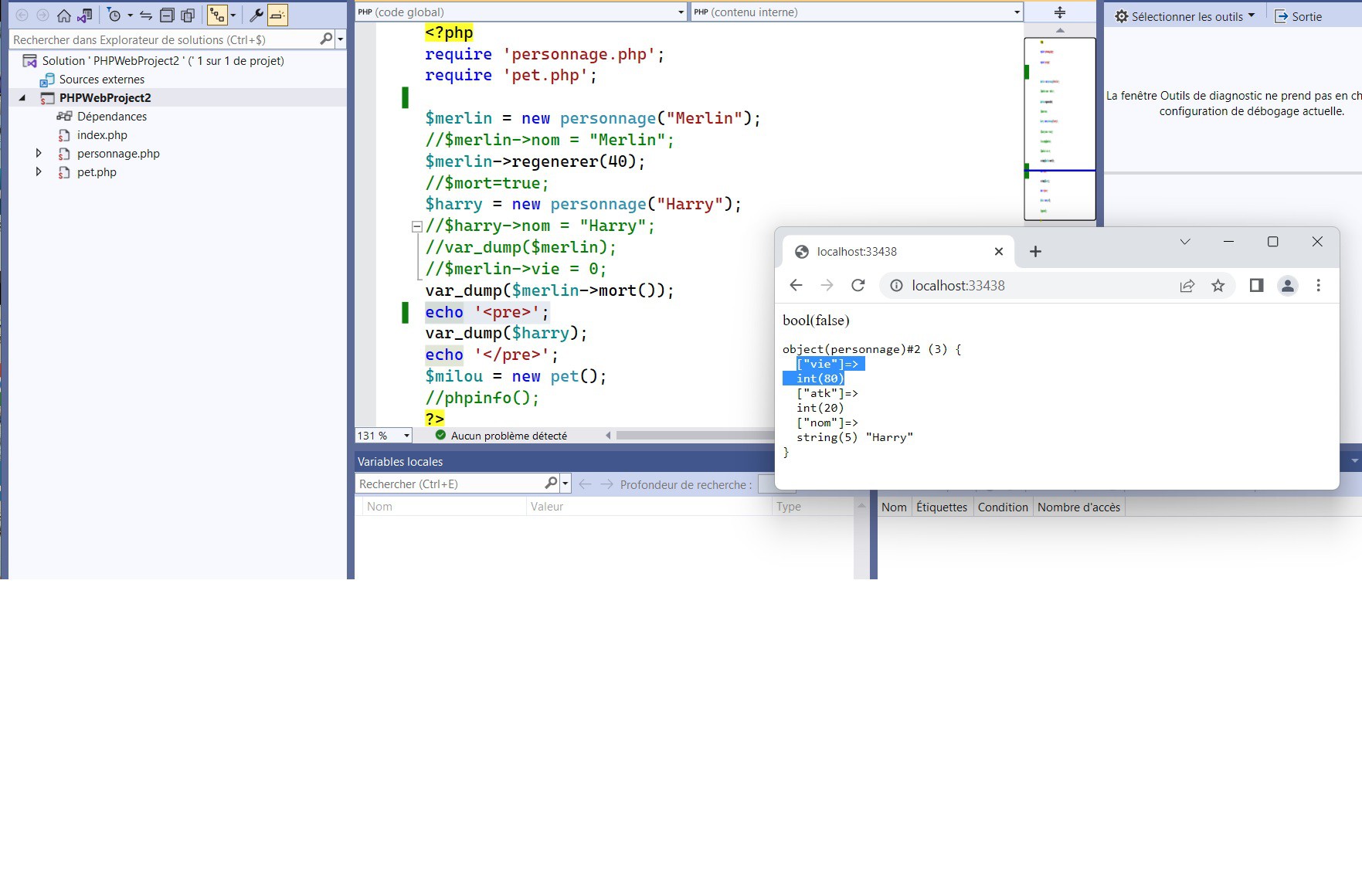The image size is (1362, 896).
Task: Bookmark the page using the star icon
Action: 1218,286
